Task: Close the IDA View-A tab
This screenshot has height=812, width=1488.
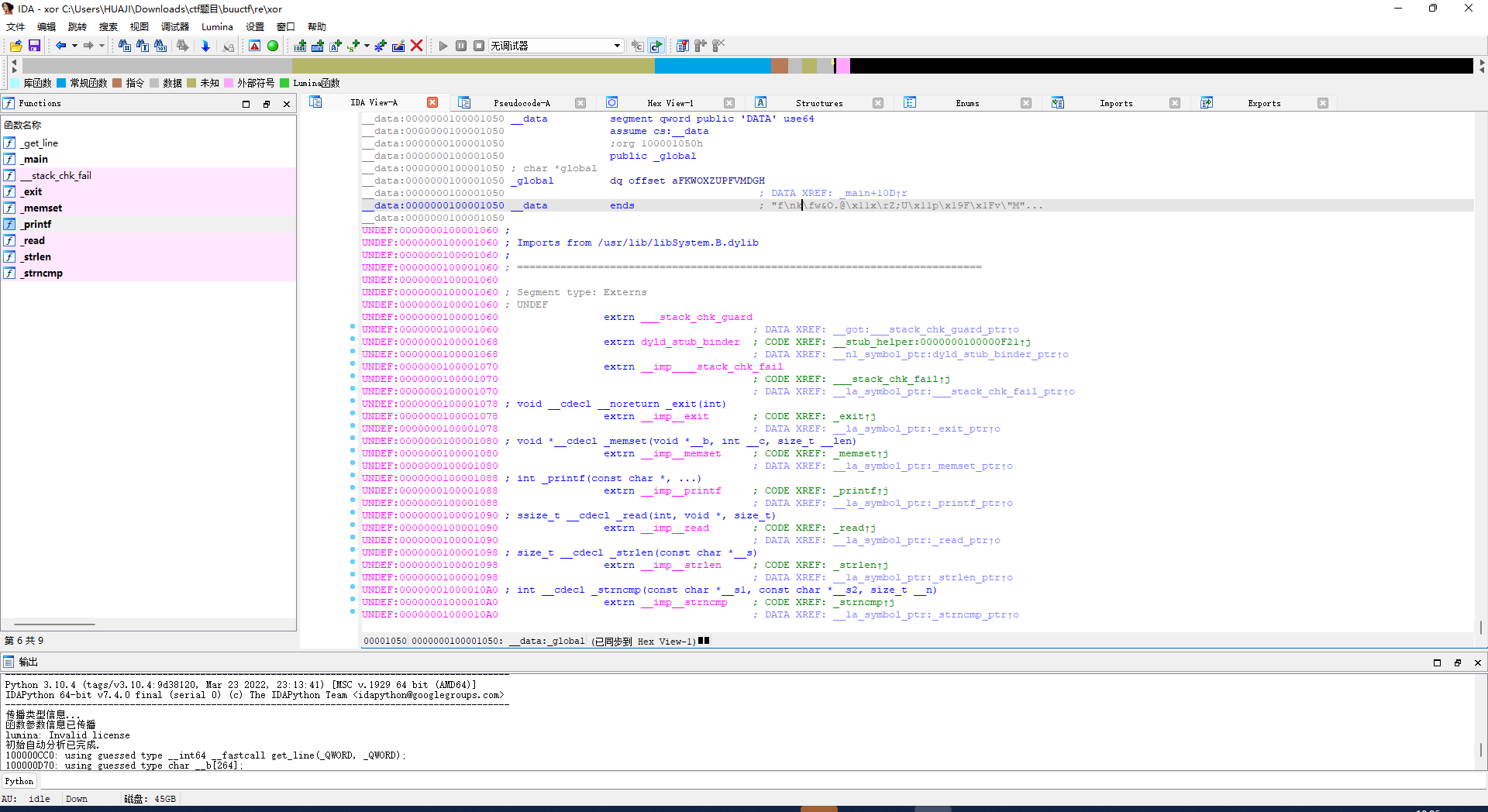Action: point(432,102)
